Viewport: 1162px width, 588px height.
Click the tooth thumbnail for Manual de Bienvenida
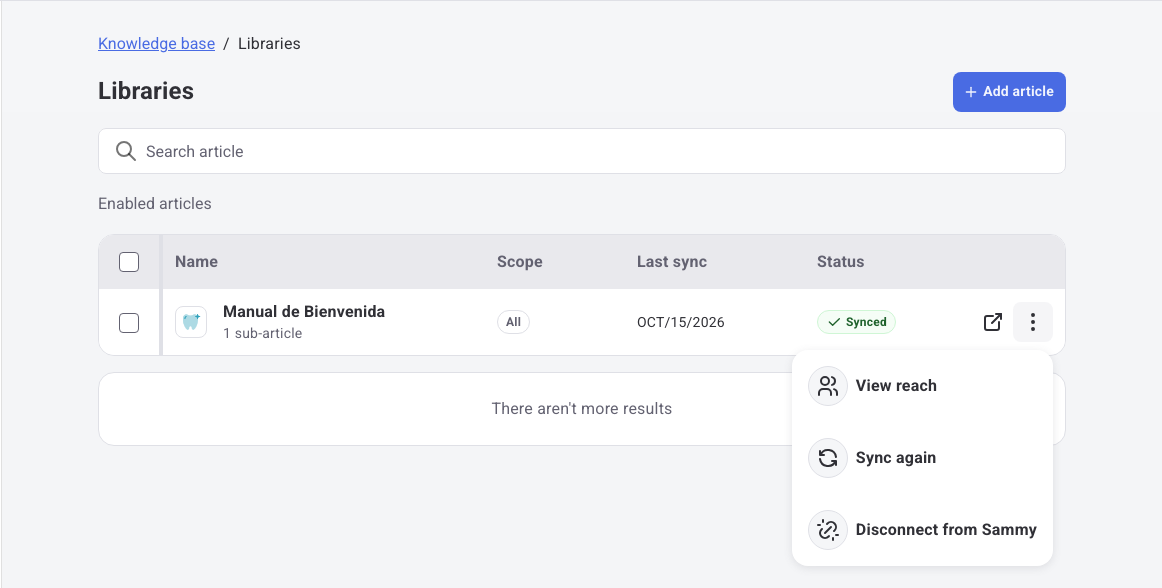click(x=191, y=322)
